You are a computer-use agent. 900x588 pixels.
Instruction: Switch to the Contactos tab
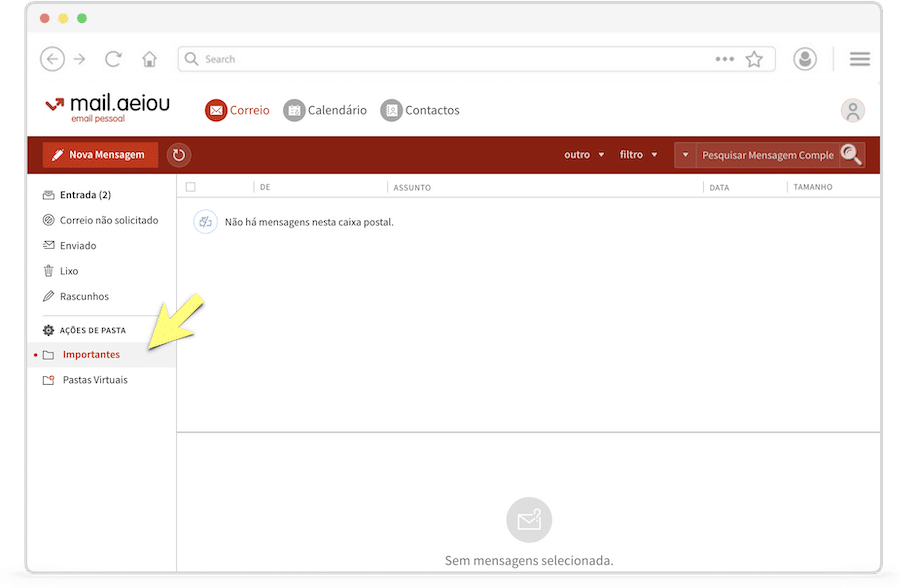420,111
